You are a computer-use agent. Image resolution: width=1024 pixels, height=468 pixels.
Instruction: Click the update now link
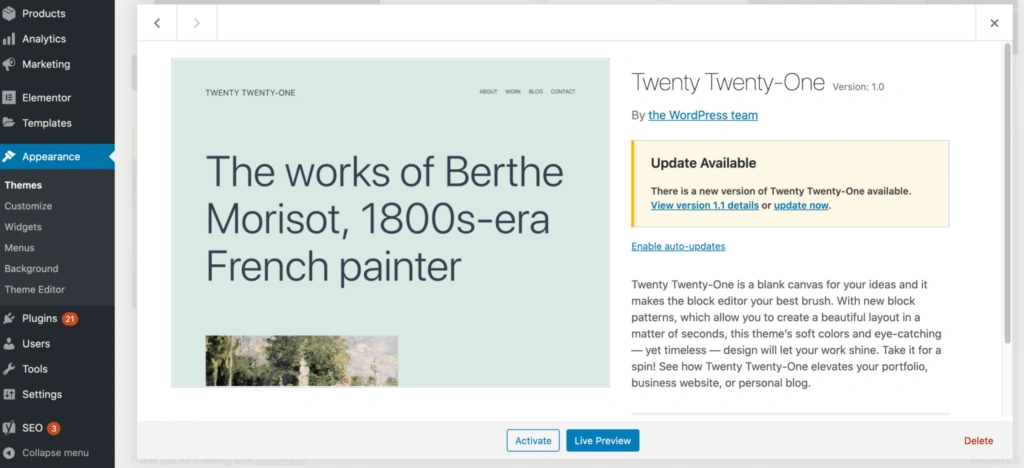click(801, 205)
